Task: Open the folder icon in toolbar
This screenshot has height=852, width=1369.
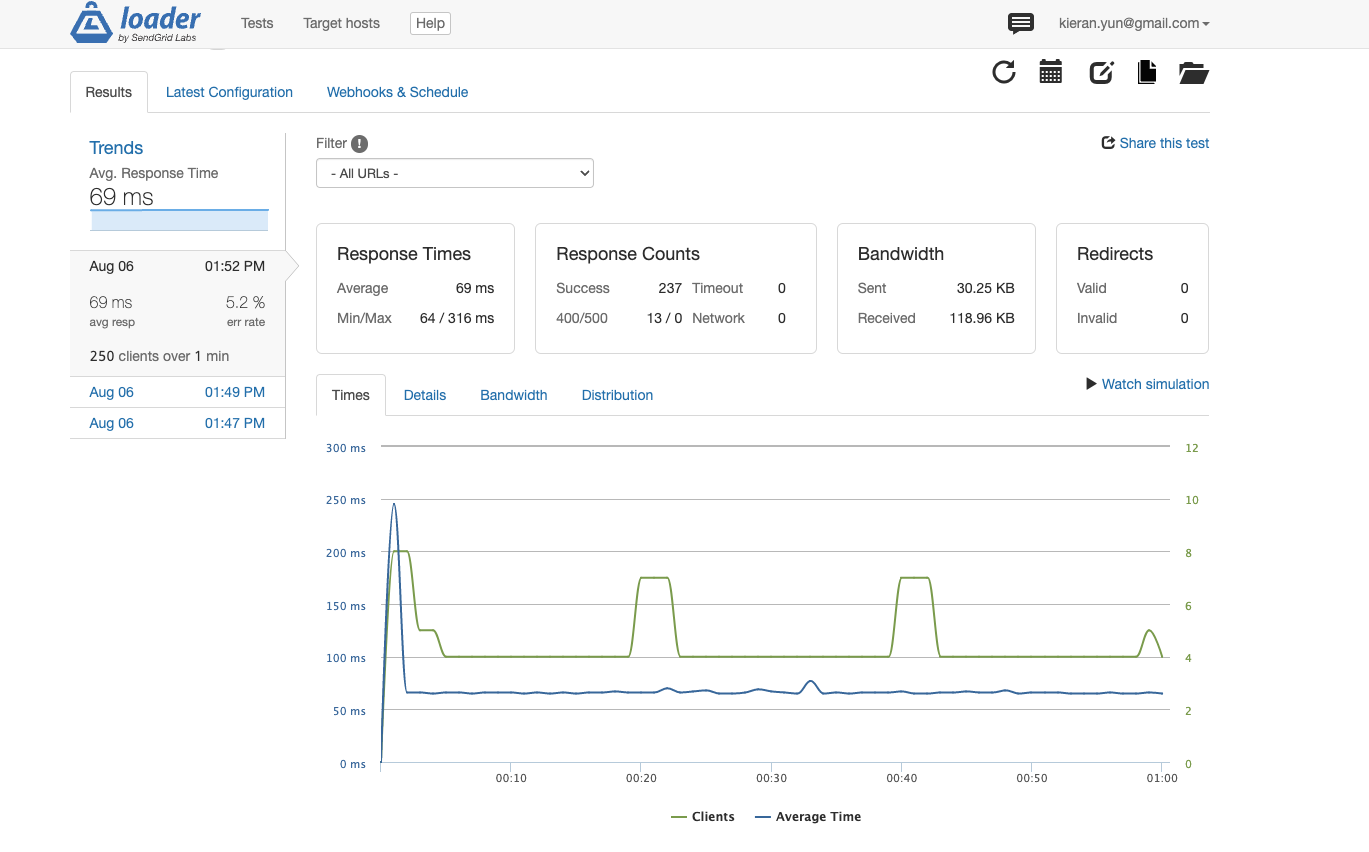Action: 1194,72
